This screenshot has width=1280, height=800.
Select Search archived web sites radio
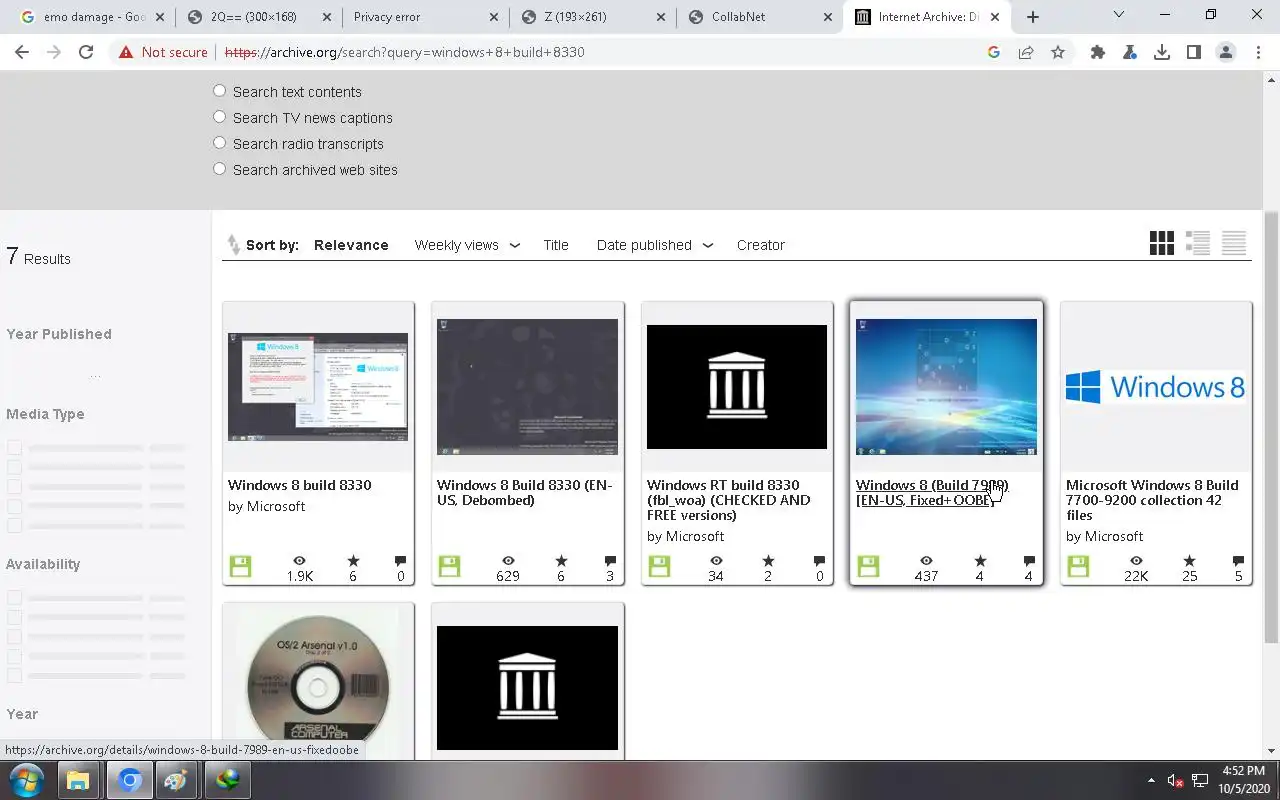(x=219, y=169)
